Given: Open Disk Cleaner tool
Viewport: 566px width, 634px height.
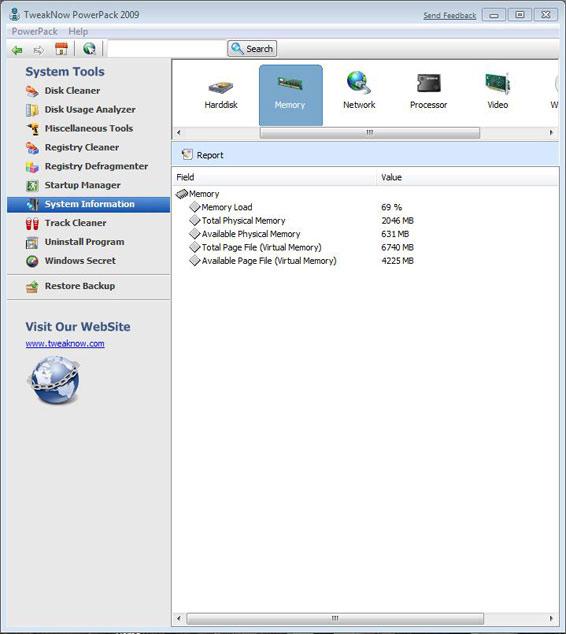Looking at the screenshot, I should tap(63, 91).
